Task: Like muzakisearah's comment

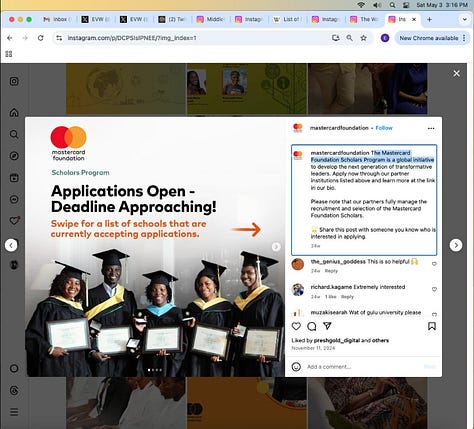Action: coord(434,314)
